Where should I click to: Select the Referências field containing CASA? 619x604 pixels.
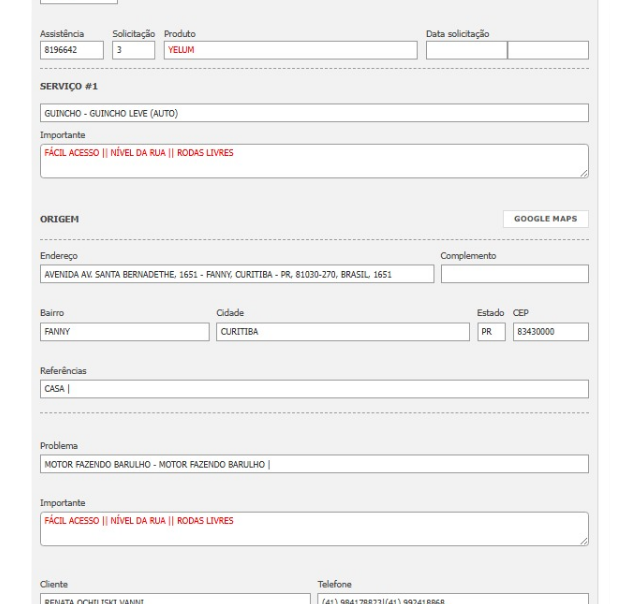[314, 389]
